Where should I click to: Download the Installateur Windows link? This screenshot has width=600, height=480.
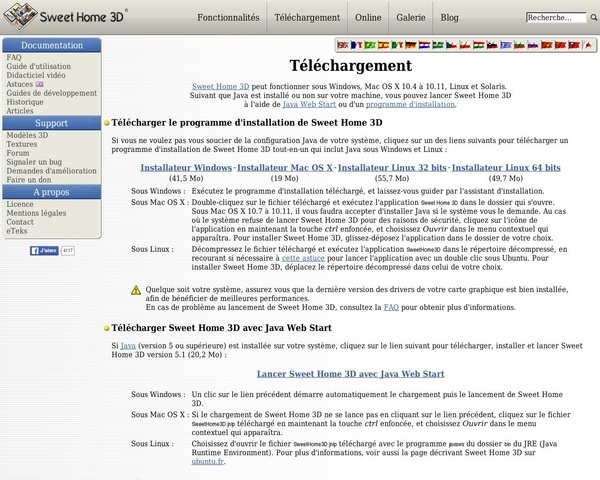(186, 168)
